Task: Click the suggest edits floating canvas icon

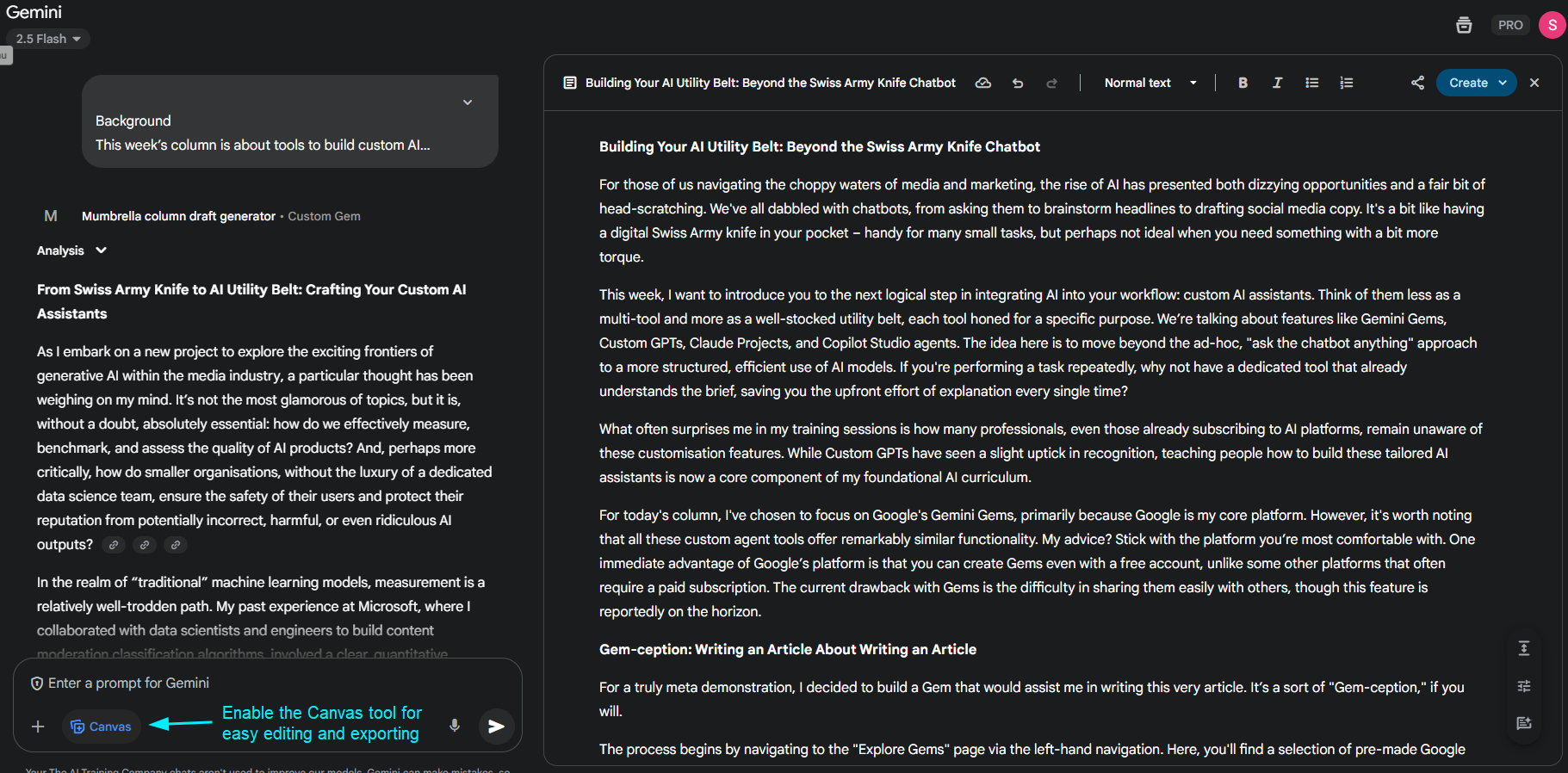Action: coord(1524,723)
